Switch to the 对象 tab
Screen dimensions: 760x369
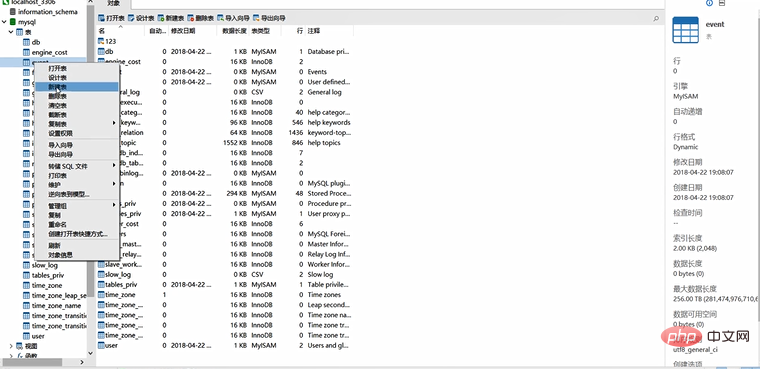pyautogui.click(x=113, y=3)
